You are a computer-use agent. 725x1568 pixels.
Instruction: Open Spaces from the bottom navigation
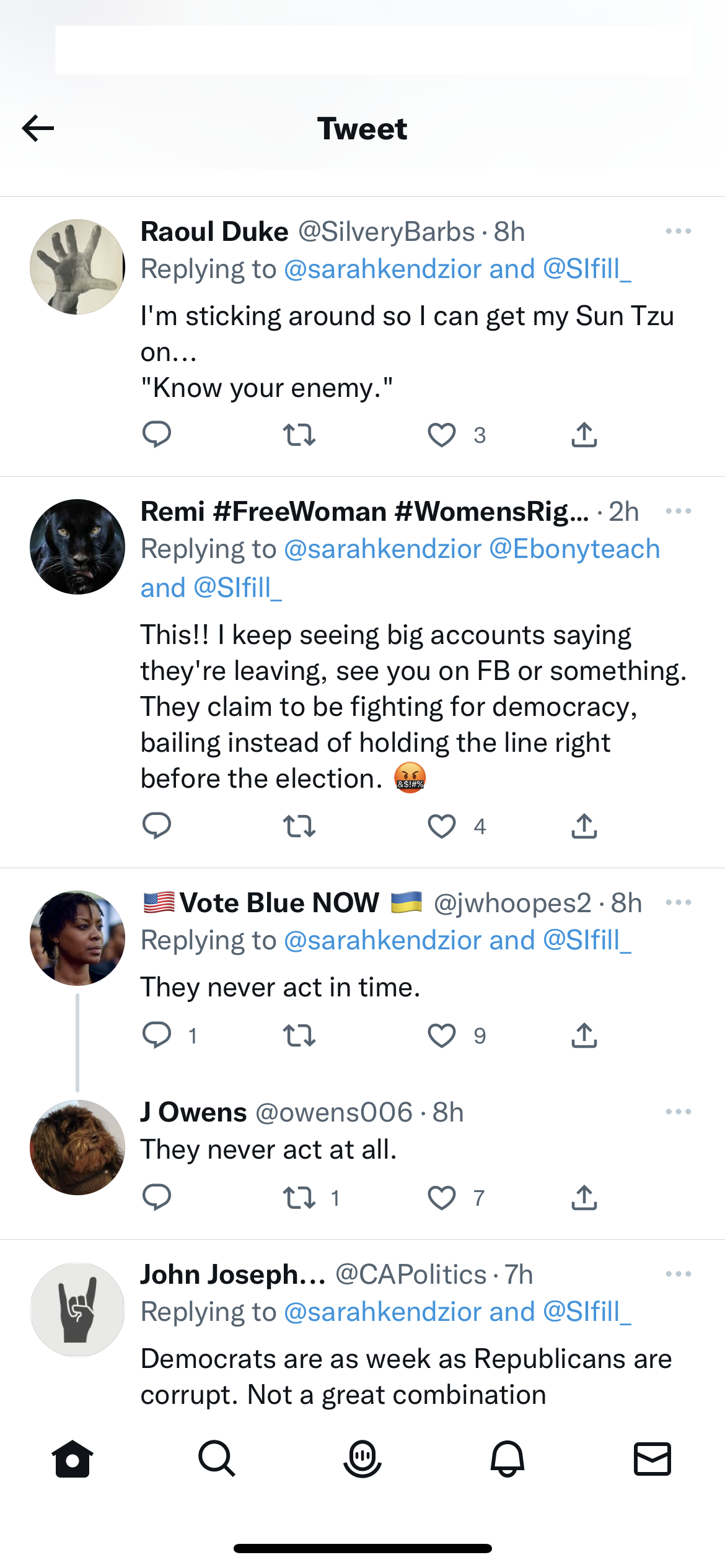[362, 1459]
